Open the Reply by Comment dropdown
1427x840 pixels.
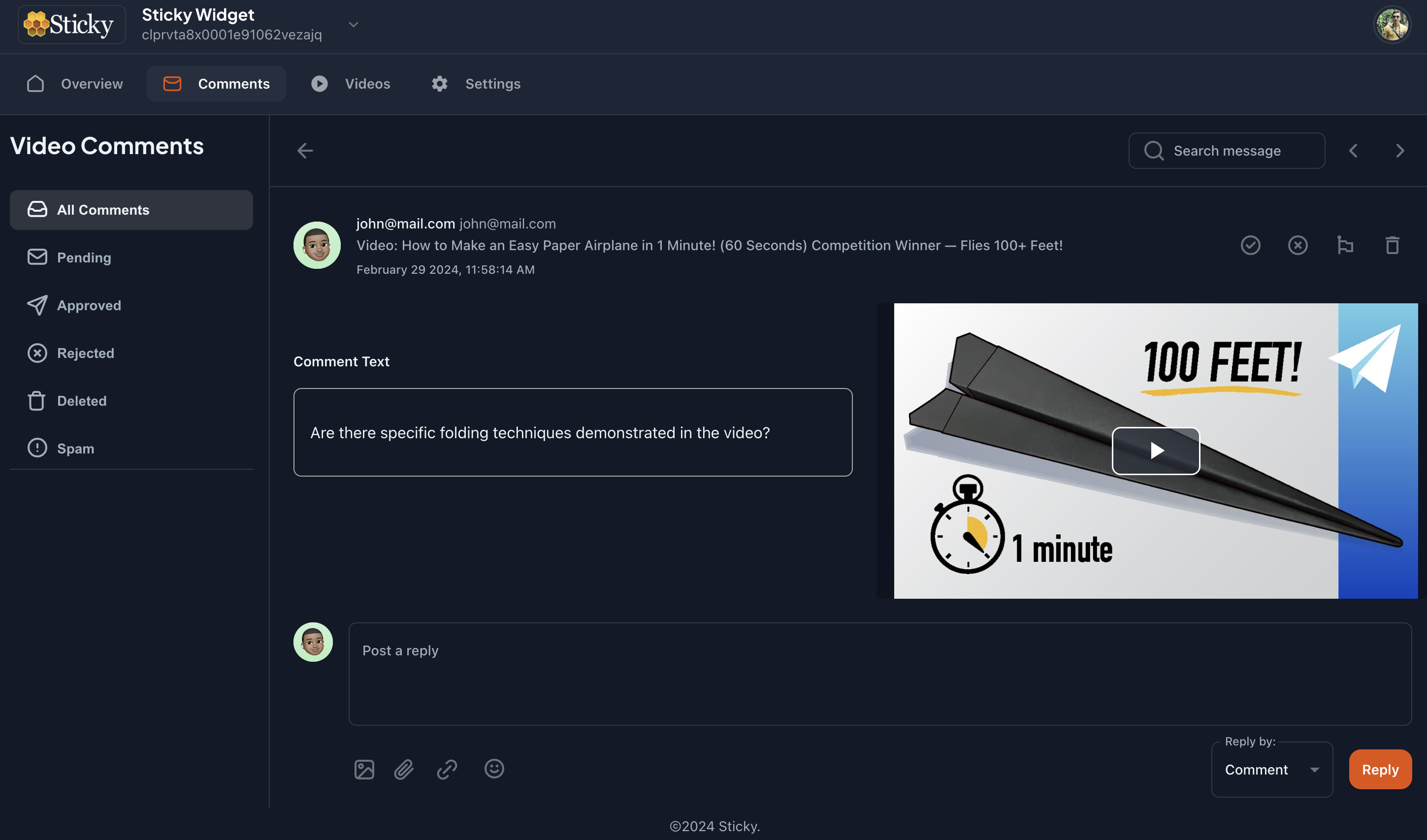[1271, 770]
